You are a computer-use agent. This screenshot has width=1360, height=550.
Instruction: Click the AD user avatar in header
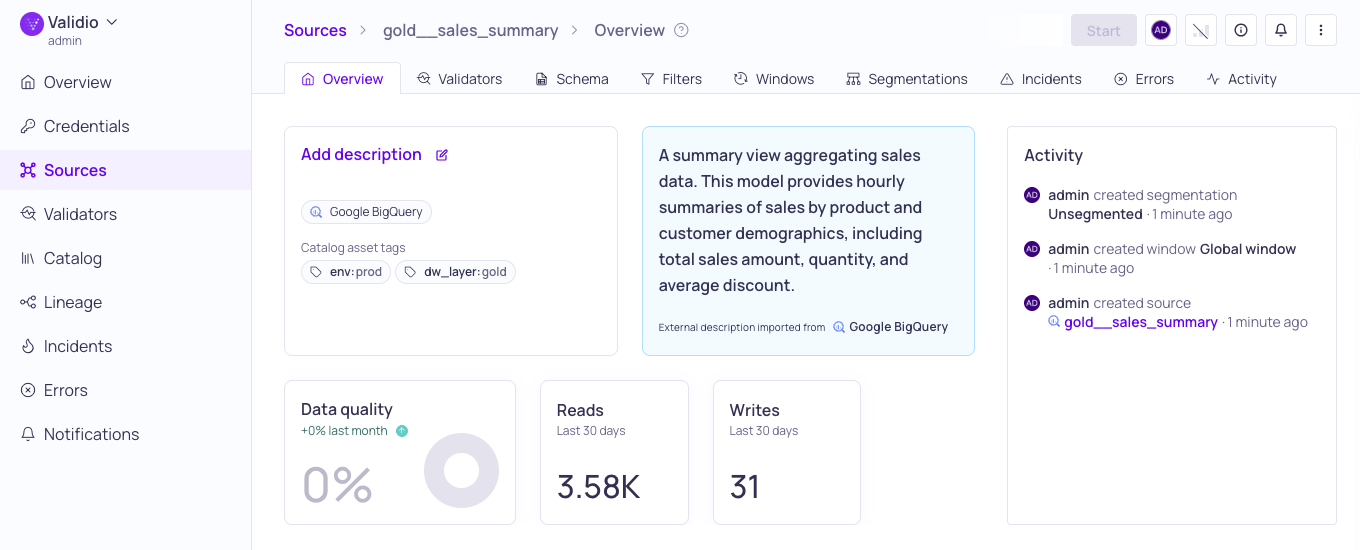(1161, 30)
